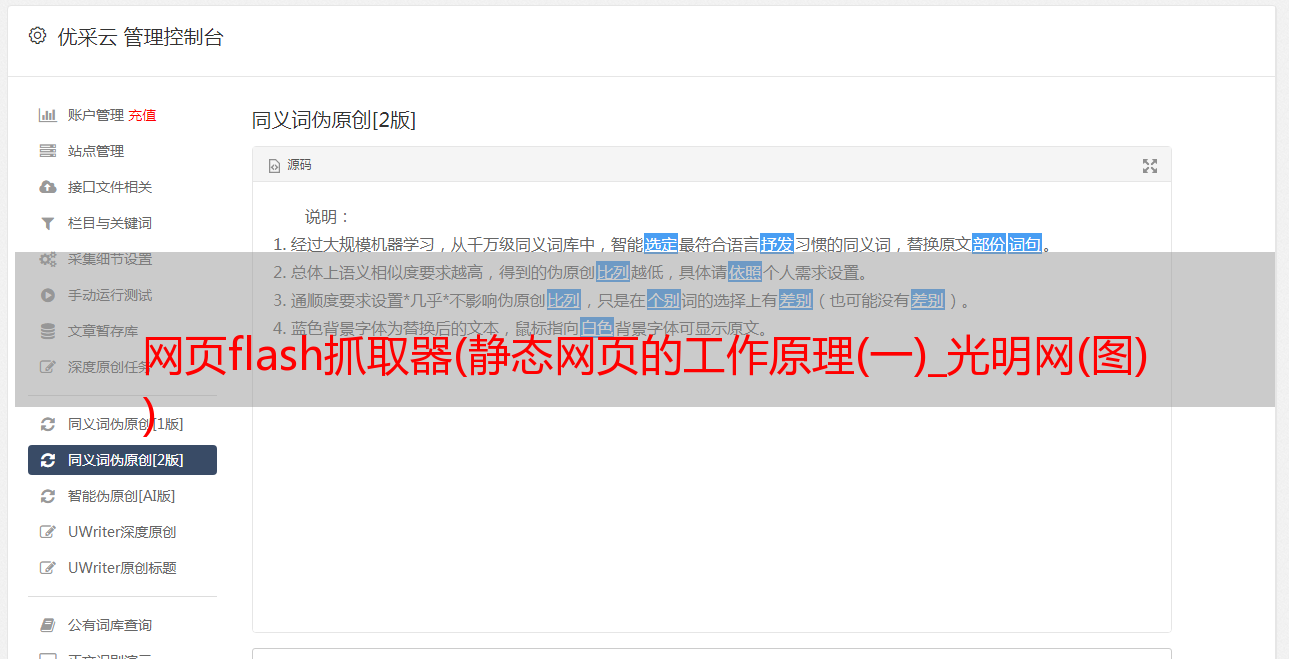This screenshot has height=659, width=1289.
Task: Expand editor with the fullscreen arrows icon
Action: pos(1150,166)
